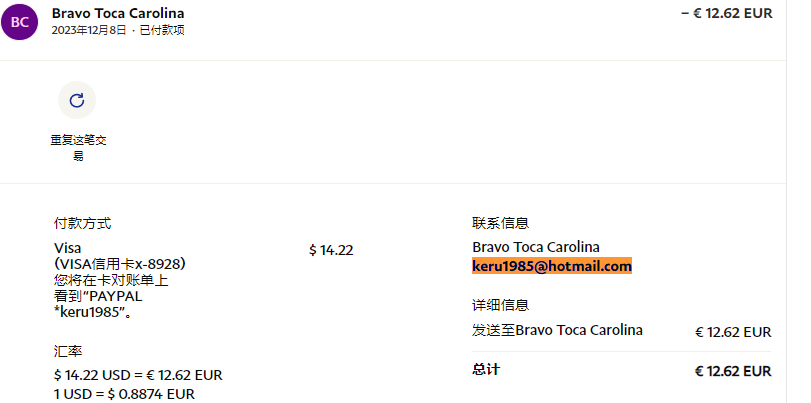Screen dimensions: 811x403
Task: Click the 详细信息 section heading
Action: click(501, 305)
